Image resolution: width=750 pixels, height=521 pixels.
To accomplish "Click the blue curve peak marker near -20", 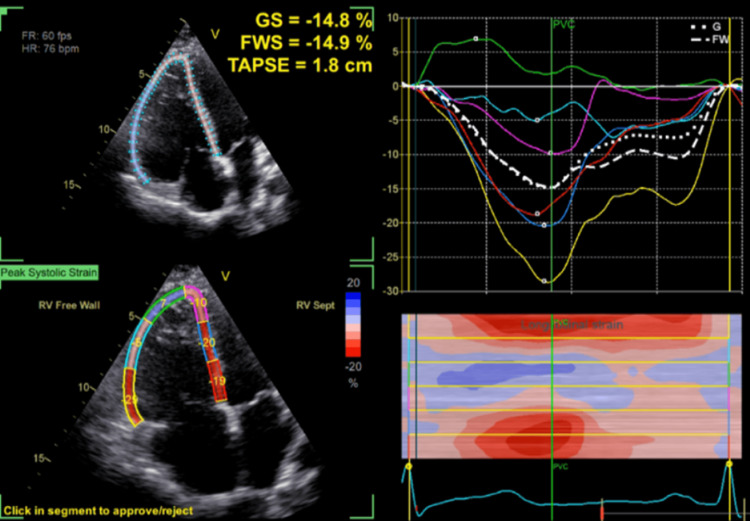I will 544,225.
